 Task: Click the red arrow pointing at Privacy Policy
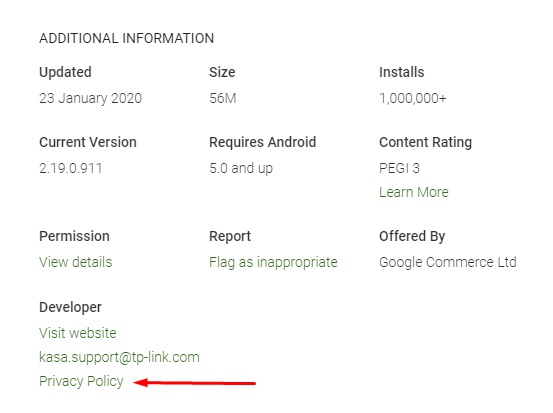194,383
